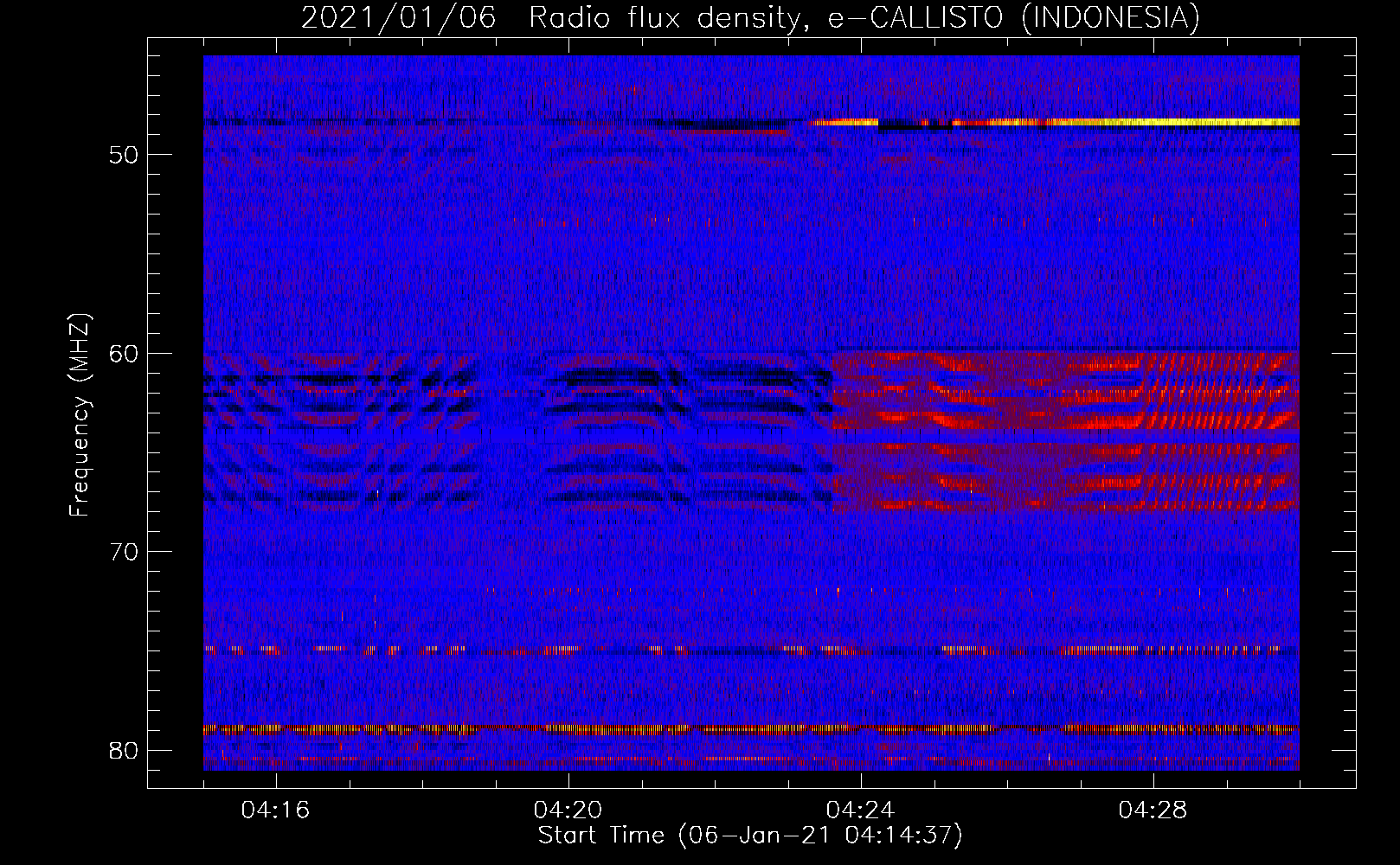The width and height of the screenshot is (1400, 865).
Task: Click the 60 MHz frequency tick label
Action: [x=124, y=354]
